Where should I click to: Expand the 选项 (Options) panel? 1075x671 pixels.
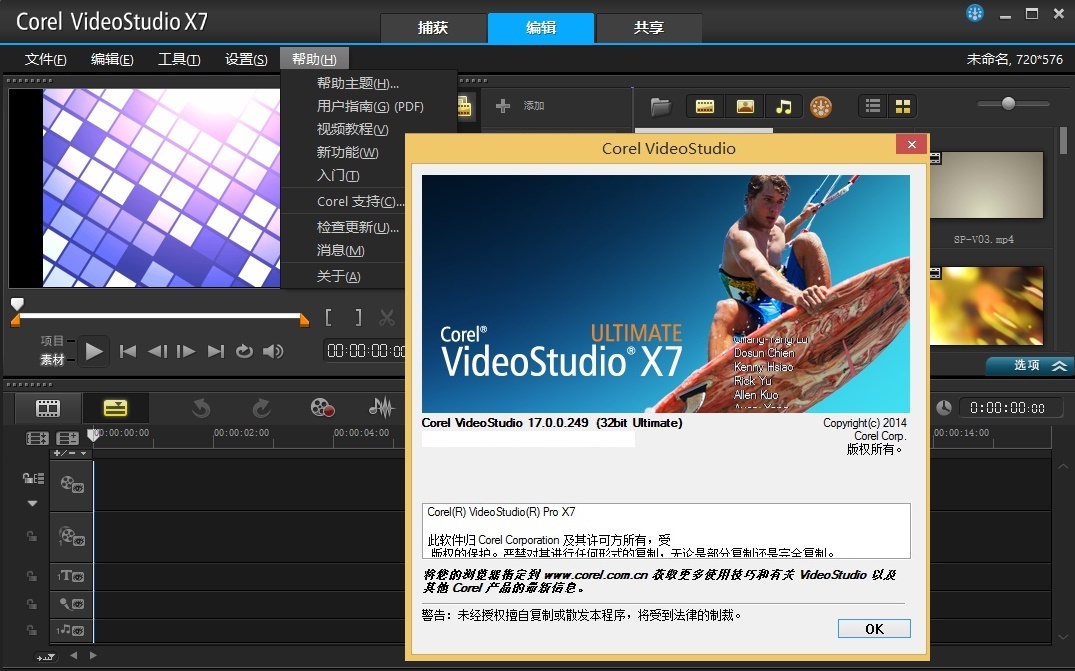(x=1030, y=365)
